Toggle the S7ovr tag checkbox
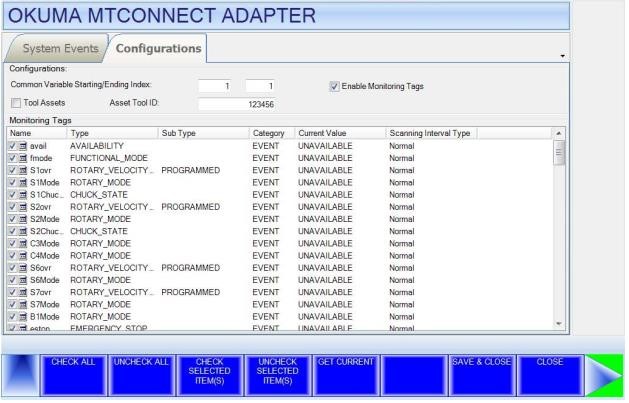 (12, 293)
